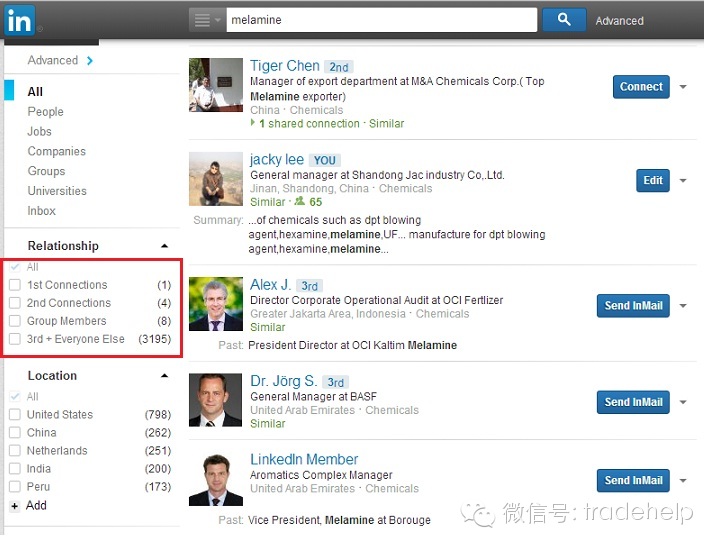Open dropdown arrow next to Connect button

[x=683, y=87]
